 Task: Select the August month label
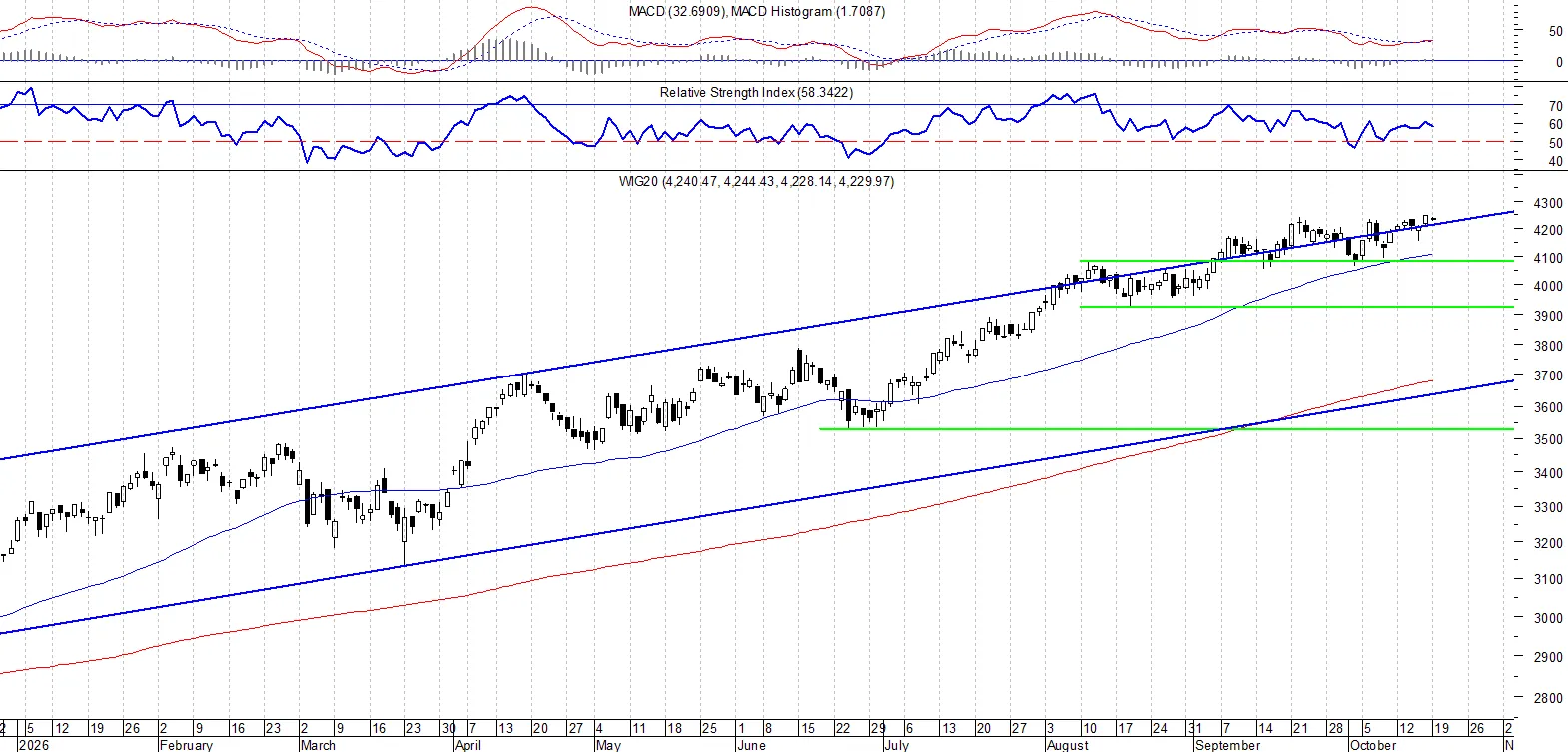(x=1067, y=745)
